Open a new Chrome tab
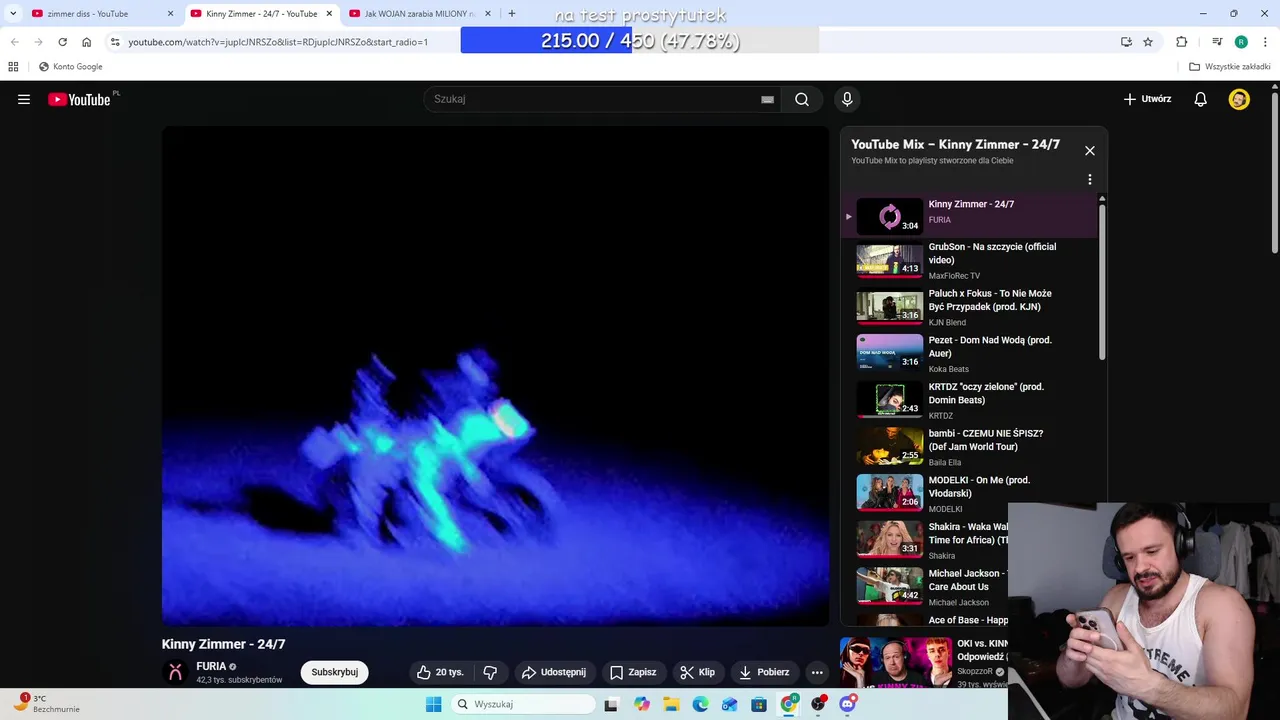Image resolution: width=1280 pixels, height=720 pixels. coord(512,14)
